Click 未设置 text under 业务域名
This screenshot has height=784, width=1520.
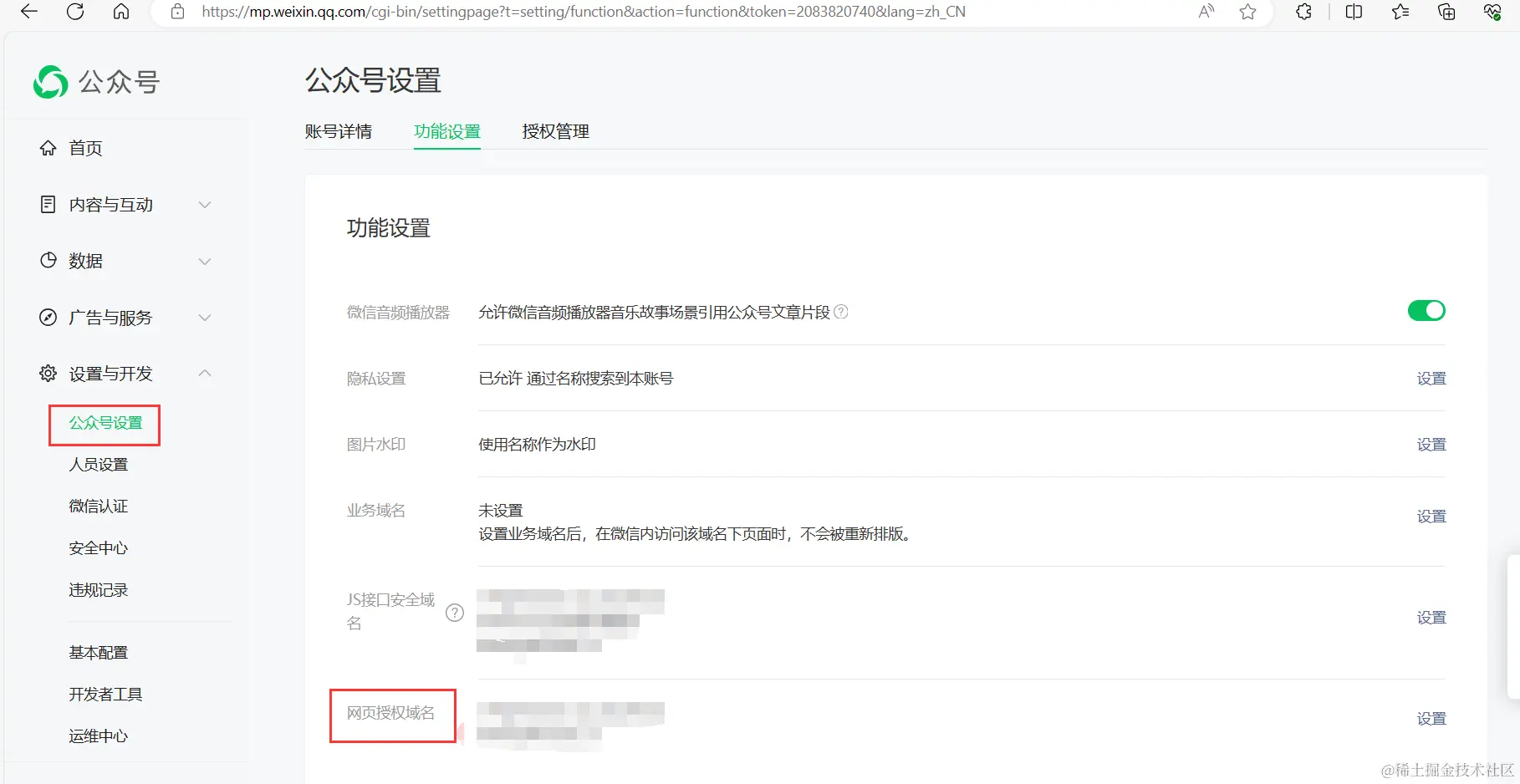coord(500,510)
